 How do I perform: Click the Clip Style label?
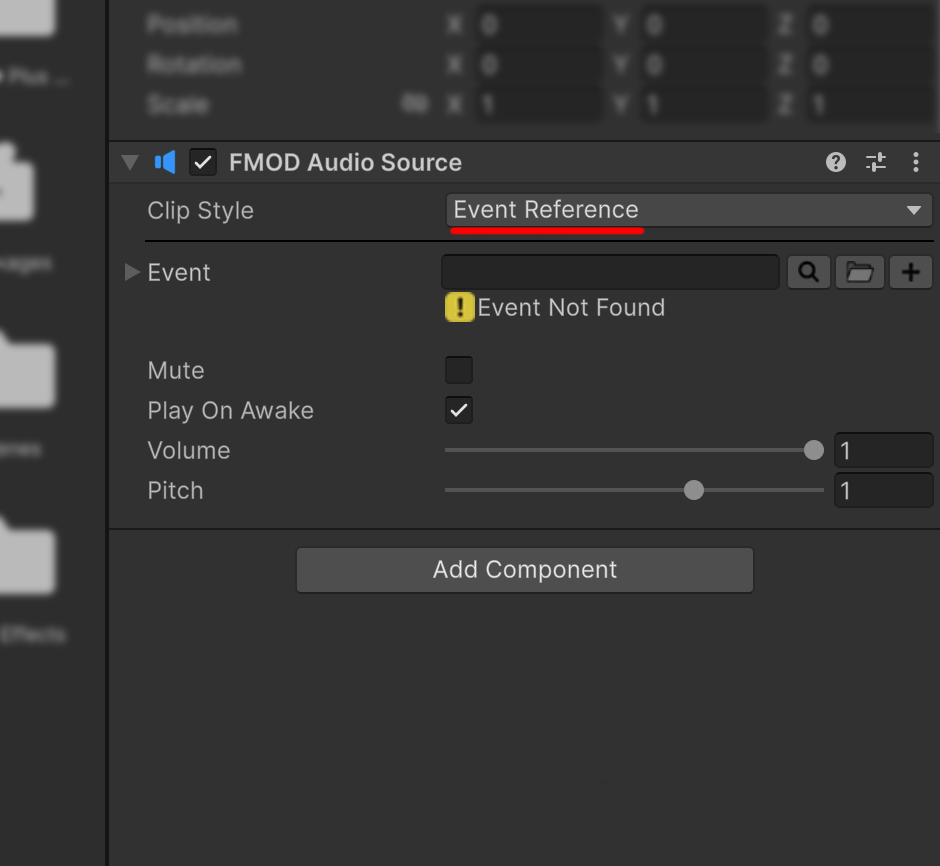[x=201, y=211]
